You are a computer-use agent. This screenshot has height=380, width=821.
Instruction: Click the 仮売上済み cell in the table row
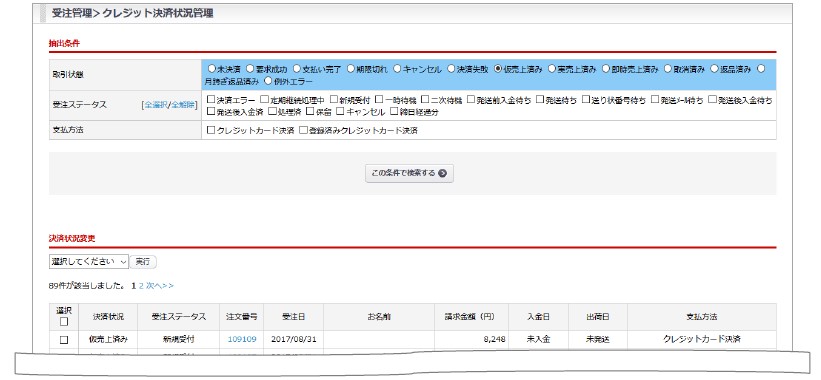tap(108, 339)
